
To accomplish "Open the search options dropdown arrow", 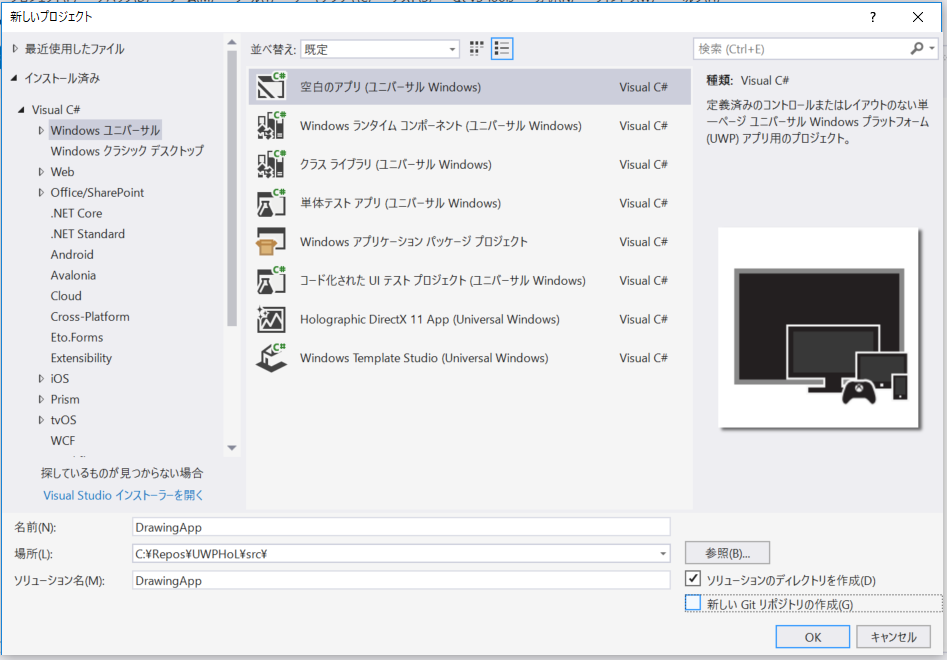I will click(932, 48).
